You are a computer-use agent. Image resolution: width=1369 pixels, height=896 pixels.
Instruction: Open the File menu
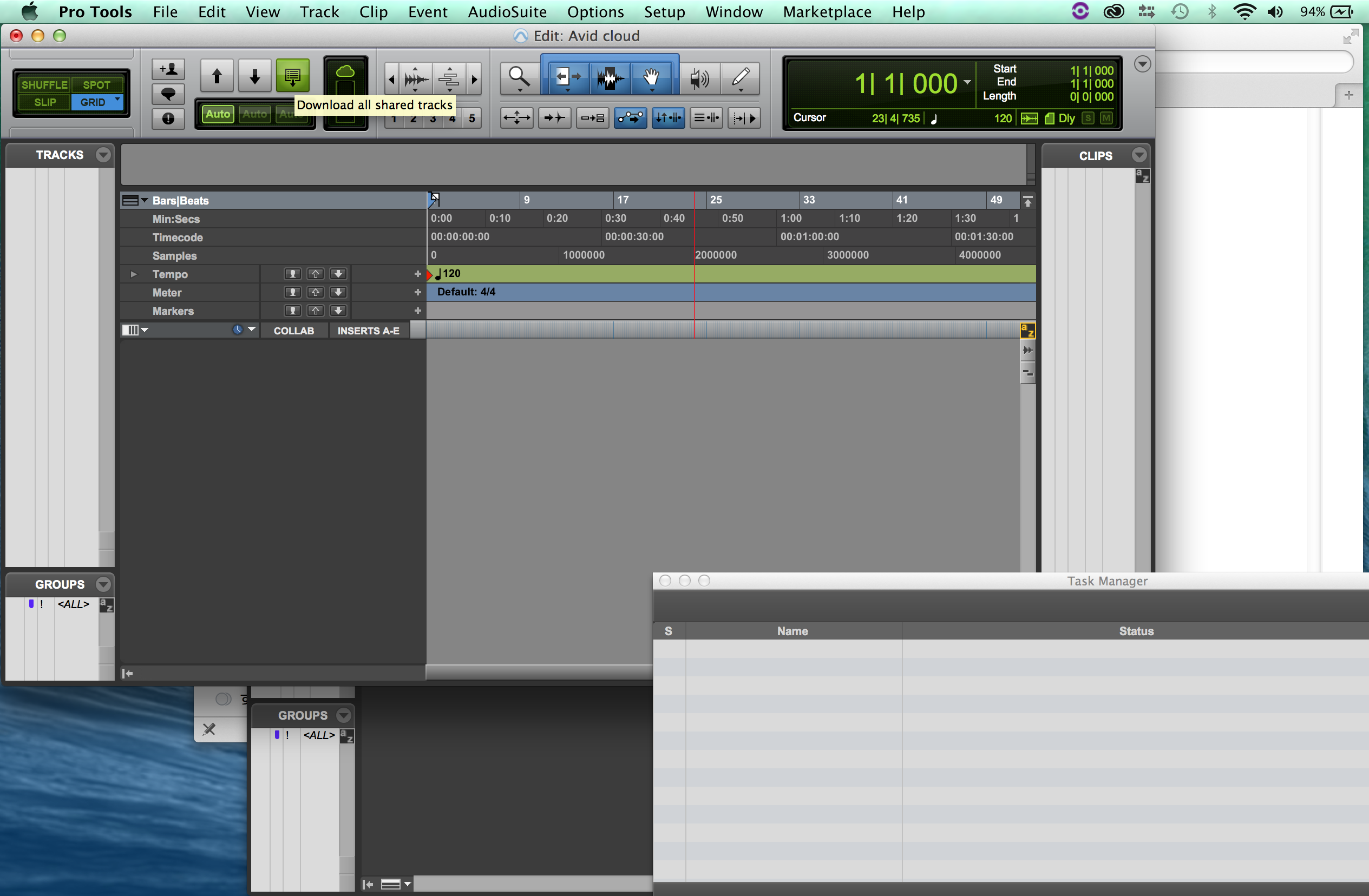(x=165, y=11)
